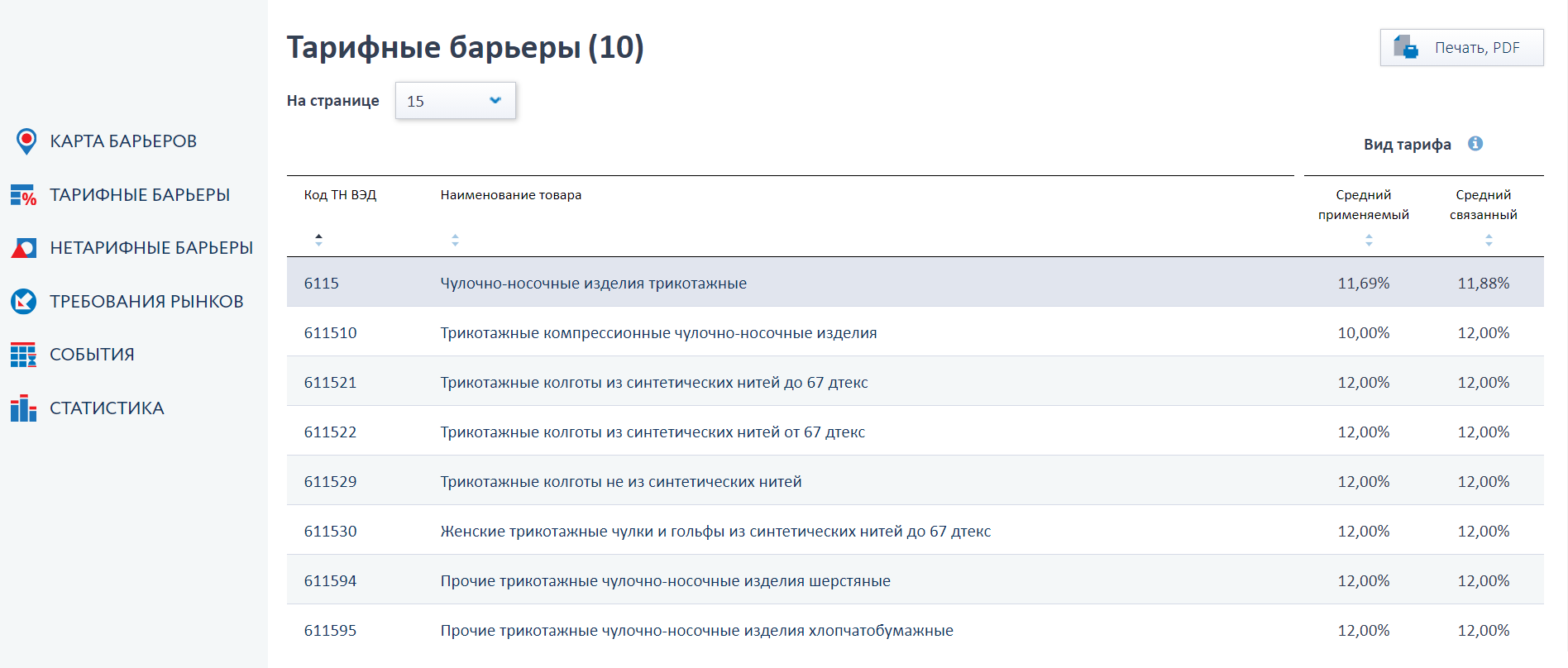This screenshot has height=668, width=1568.
Task: Select row code 611522
Action: tap(331, 432)
